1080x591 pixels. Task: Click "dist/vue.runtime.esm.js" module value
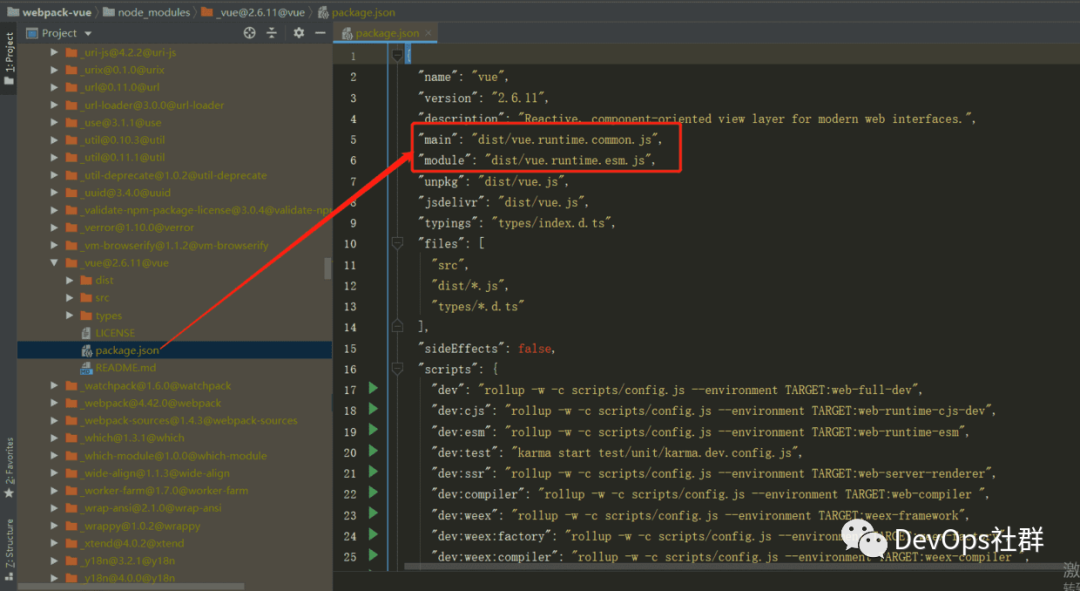(568, 160)
